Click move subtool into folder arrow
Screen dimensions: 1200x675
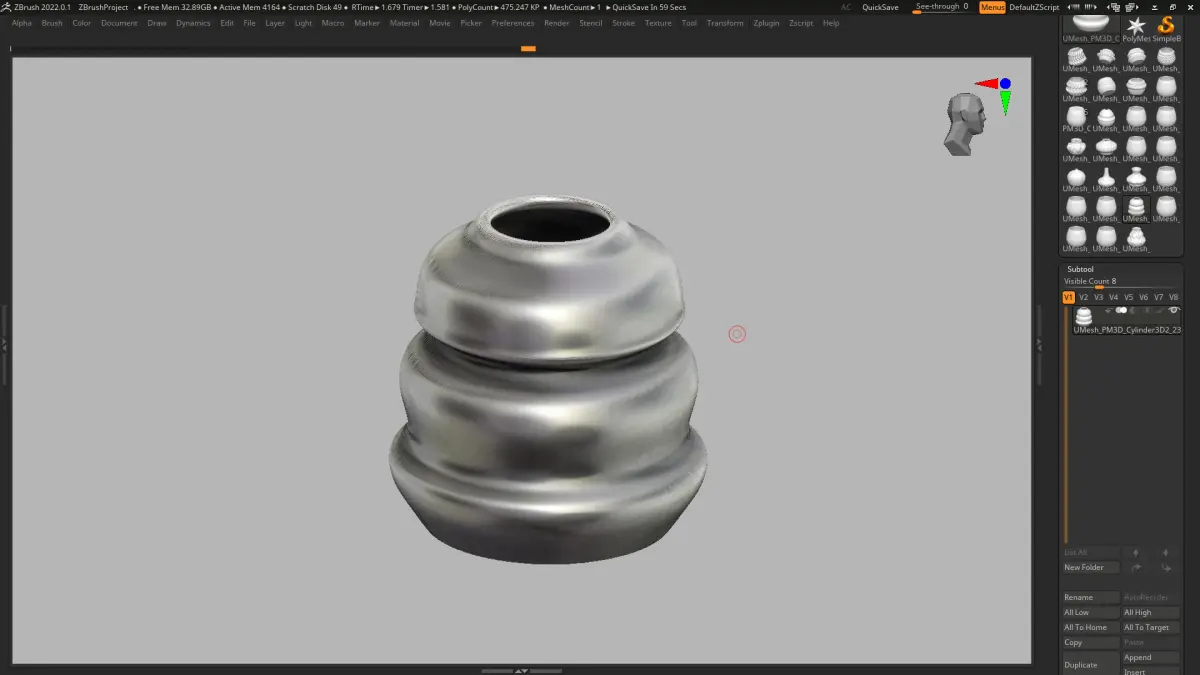point(1136,567)
